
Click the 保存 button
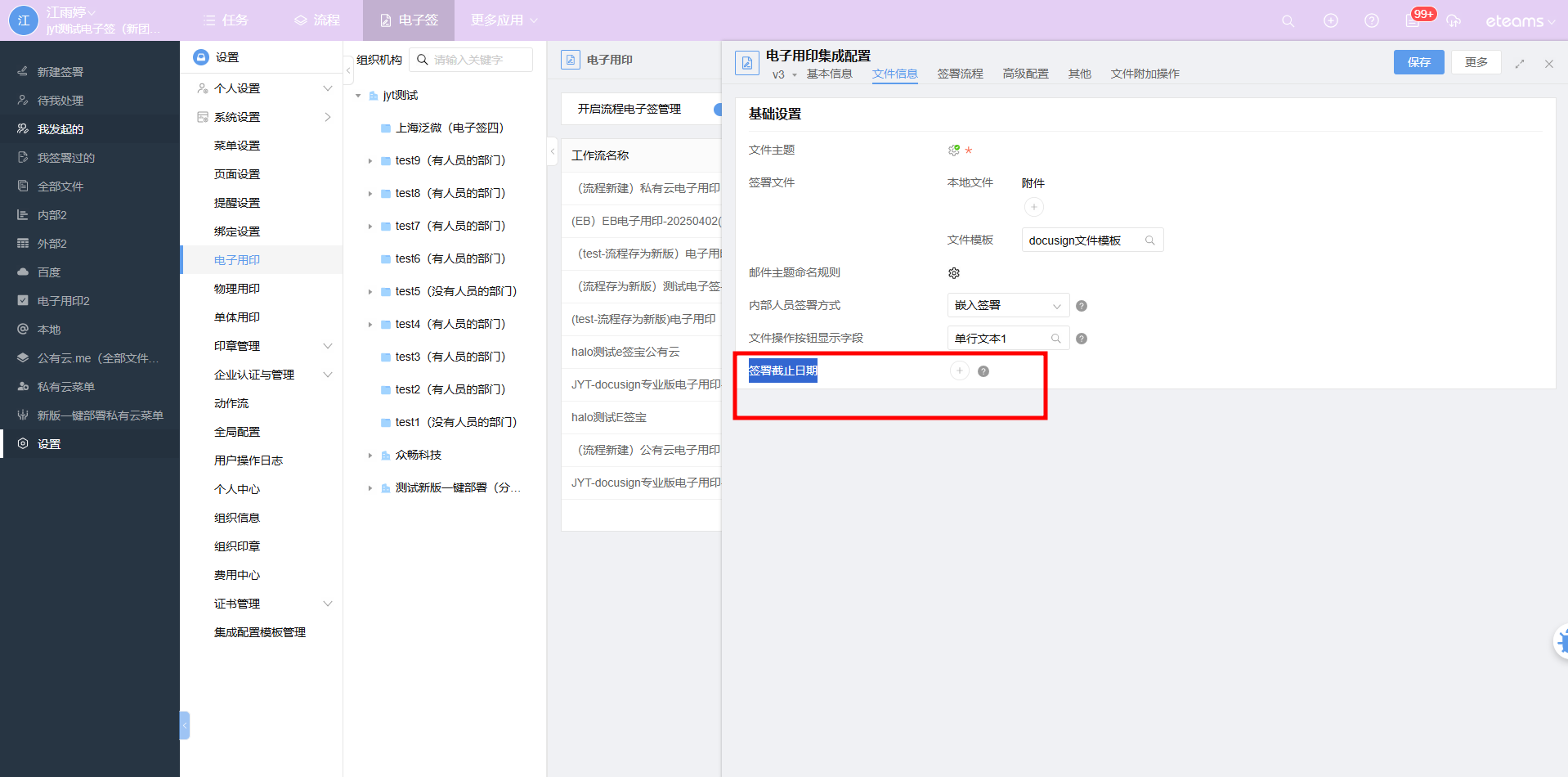pyautogui.click(x=1418, y=62)
